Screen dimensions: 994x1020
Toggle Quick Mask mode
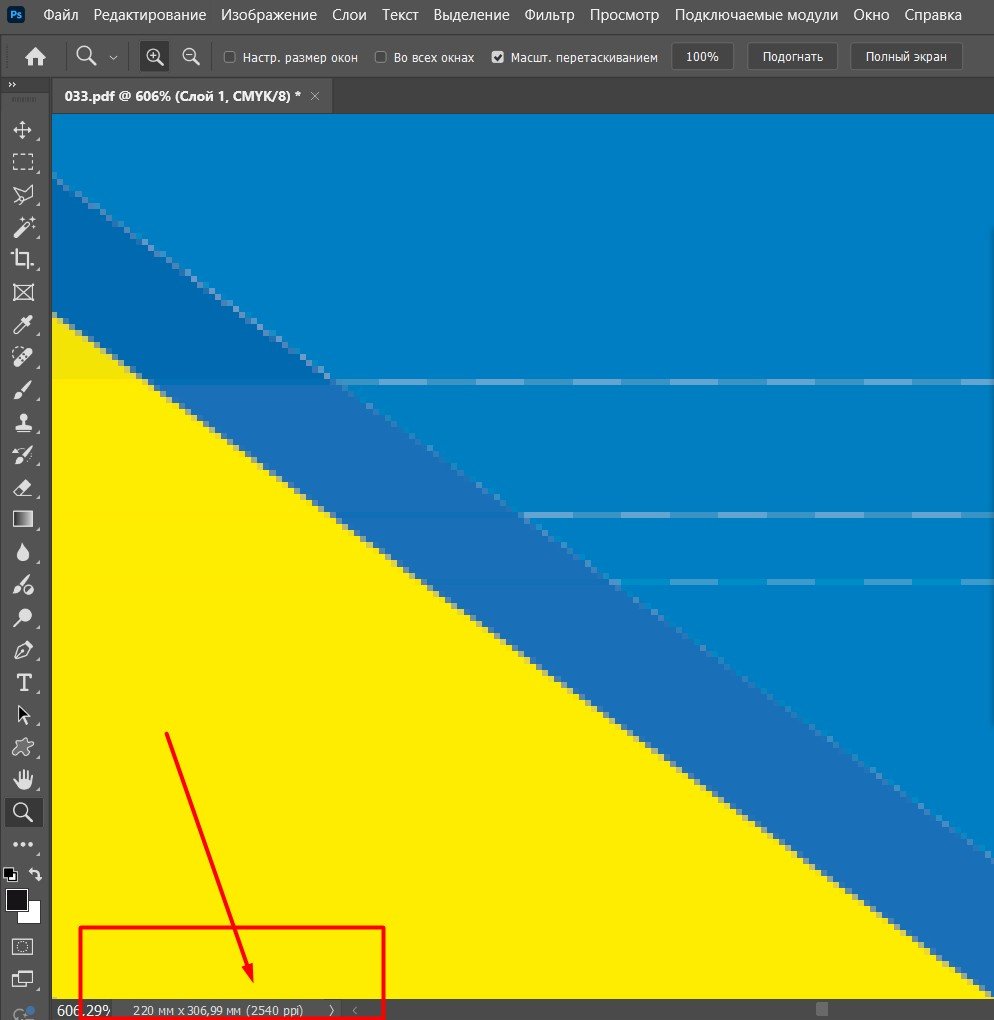(x=23, y=946)
